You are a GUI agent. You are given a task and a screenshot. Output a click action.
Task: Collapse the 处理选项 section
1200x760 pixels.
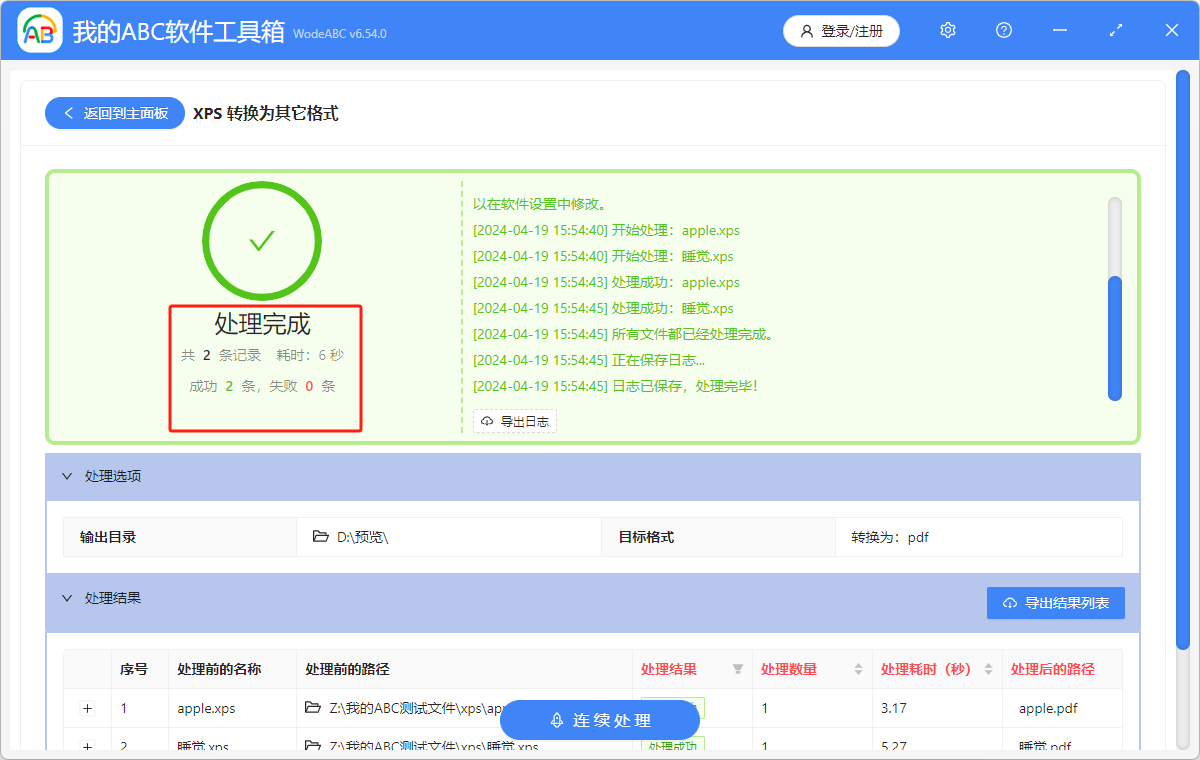click(66, 476)
